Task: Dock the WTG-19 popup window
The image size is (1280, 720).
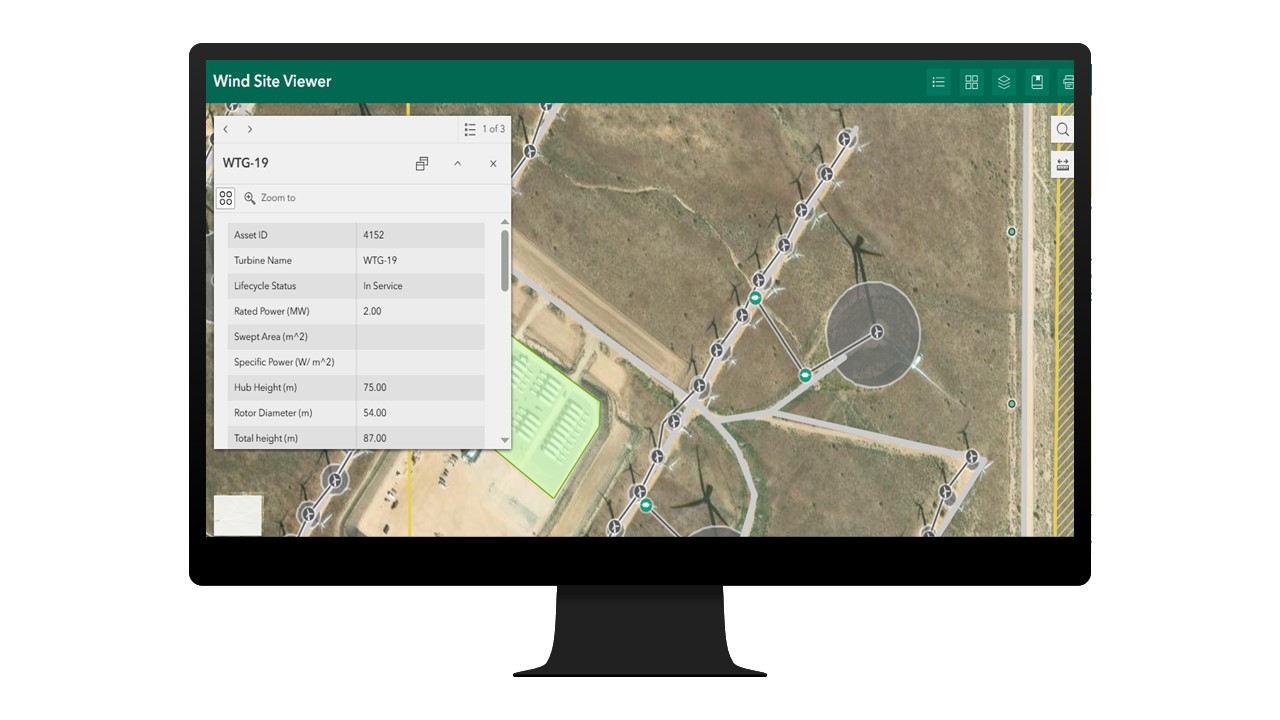Action: pyautogui.click(x=422, y=163)
